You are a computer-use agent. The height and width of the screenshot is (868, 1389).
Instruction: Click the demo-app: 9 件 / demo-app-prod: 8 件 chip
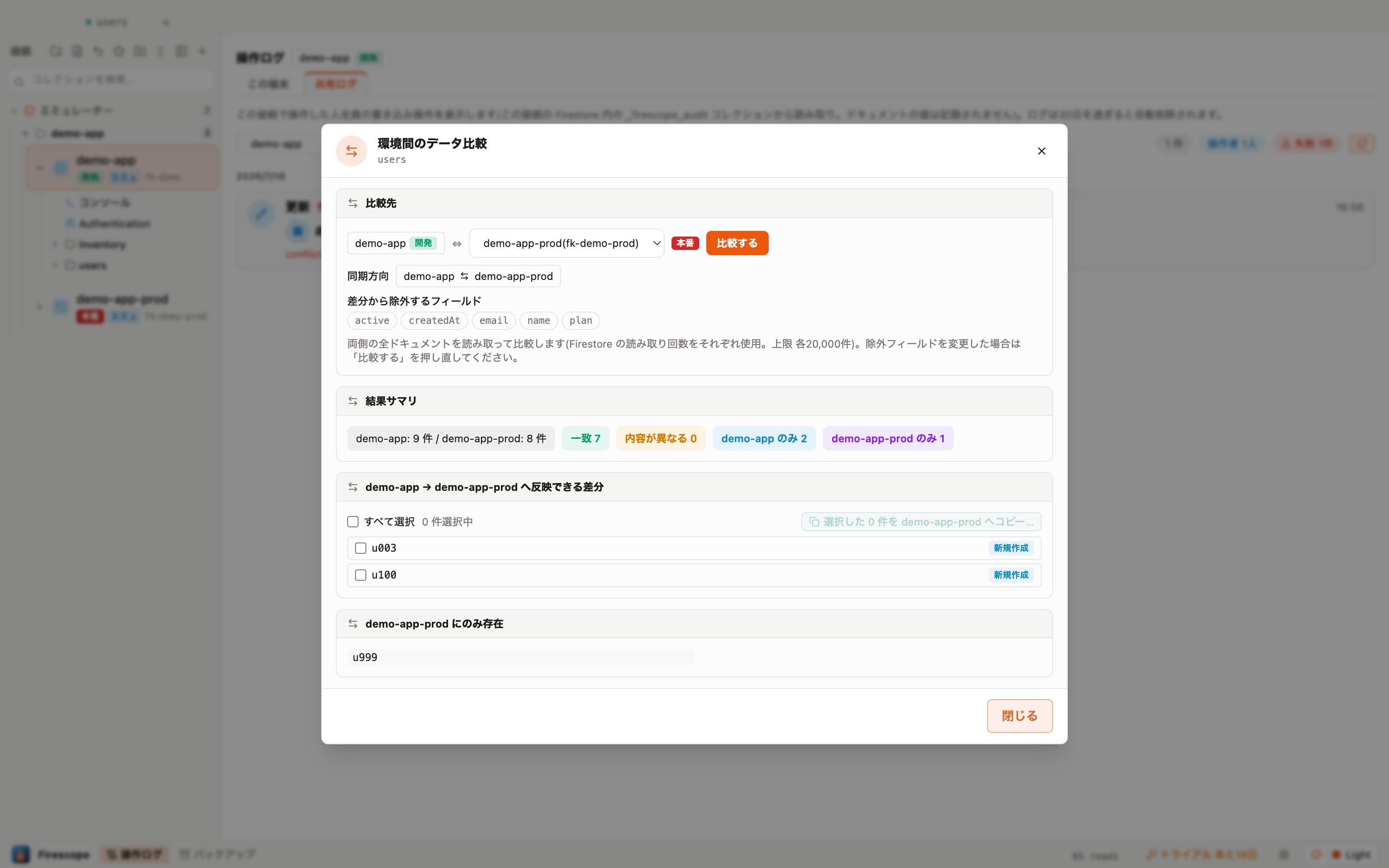(451, 439)
